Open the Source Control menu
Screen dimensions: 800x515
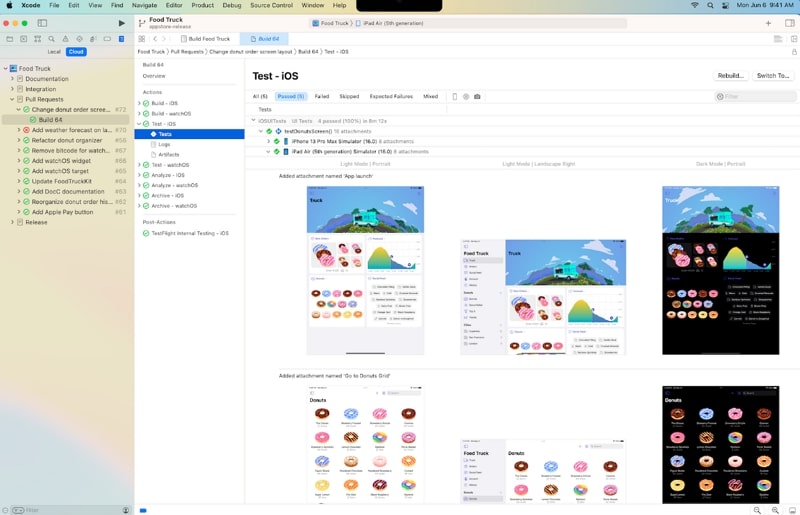coord(271,5)
